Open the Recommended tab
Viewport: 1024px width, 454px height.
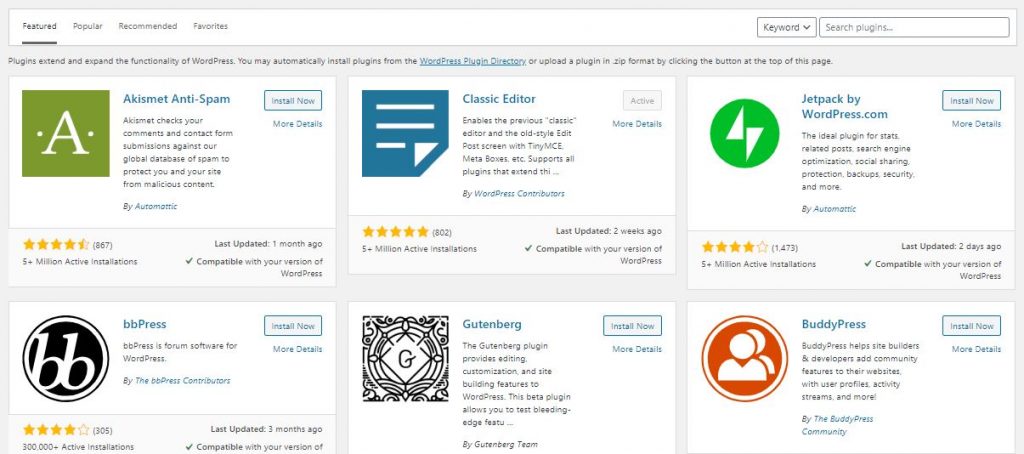pyautogui.click(x=148, y=27)
